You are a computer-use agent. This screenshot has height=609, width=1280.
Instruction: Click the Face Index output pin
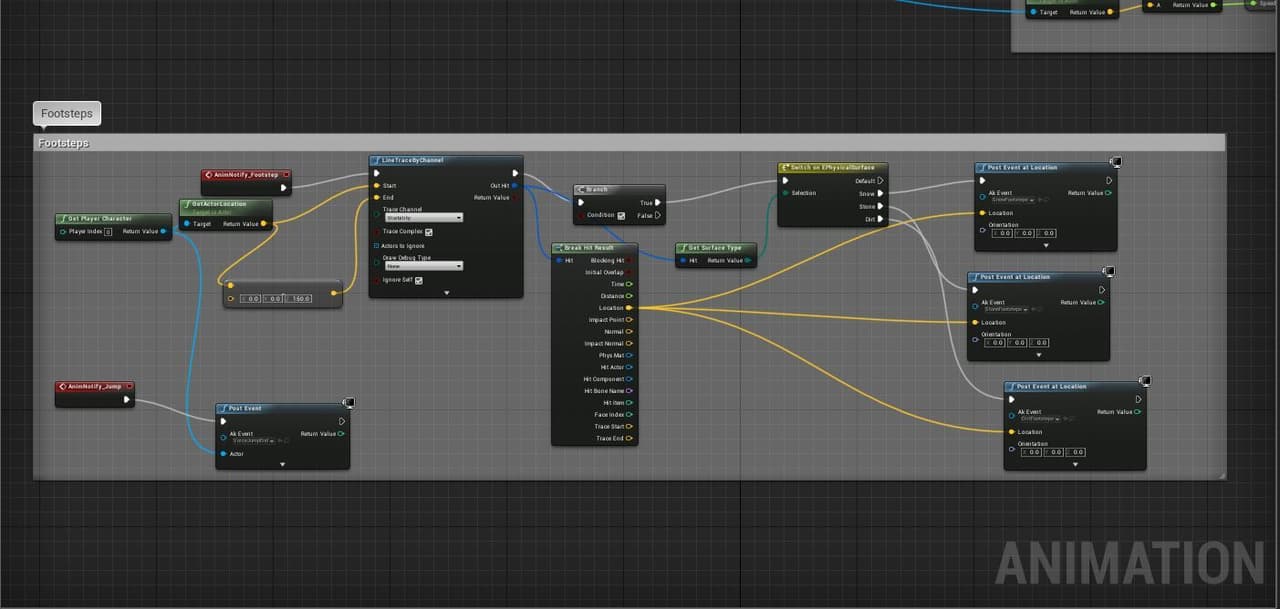[x=629, y=414]
